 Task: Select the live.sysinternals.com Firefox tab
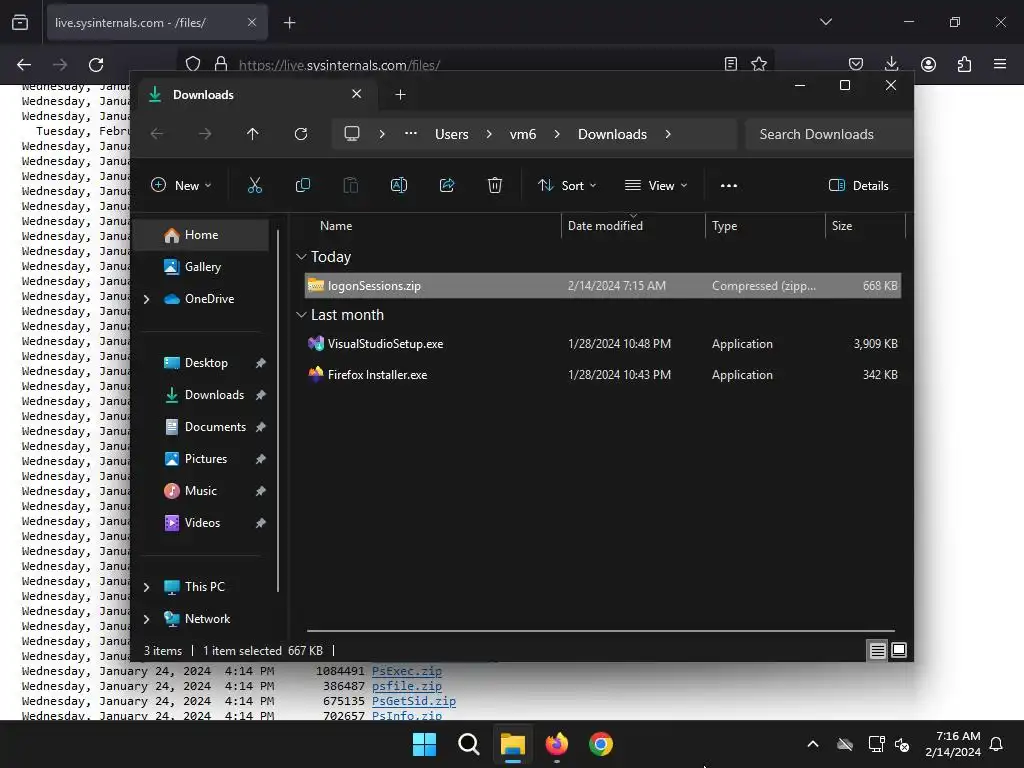click(x=157, y=23)
